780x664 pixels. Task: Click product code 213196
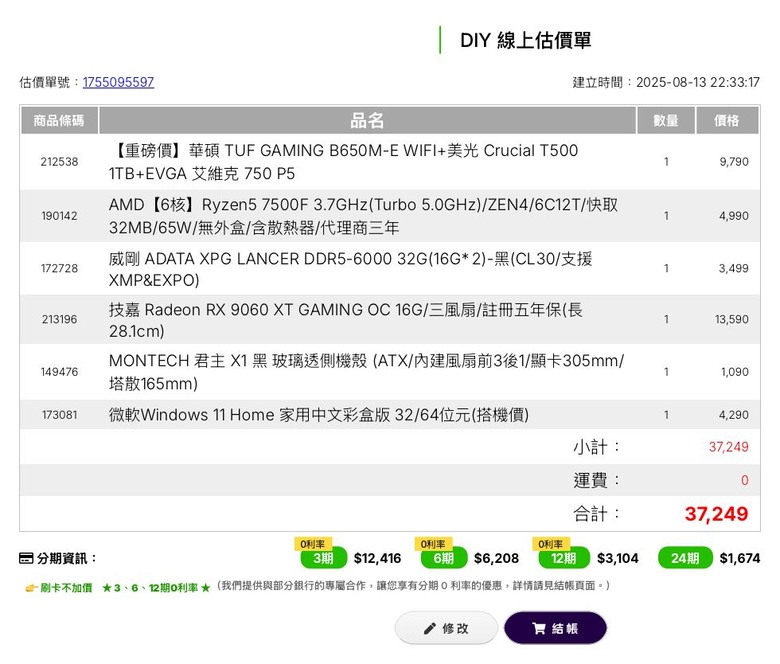[x=59, y=319]
